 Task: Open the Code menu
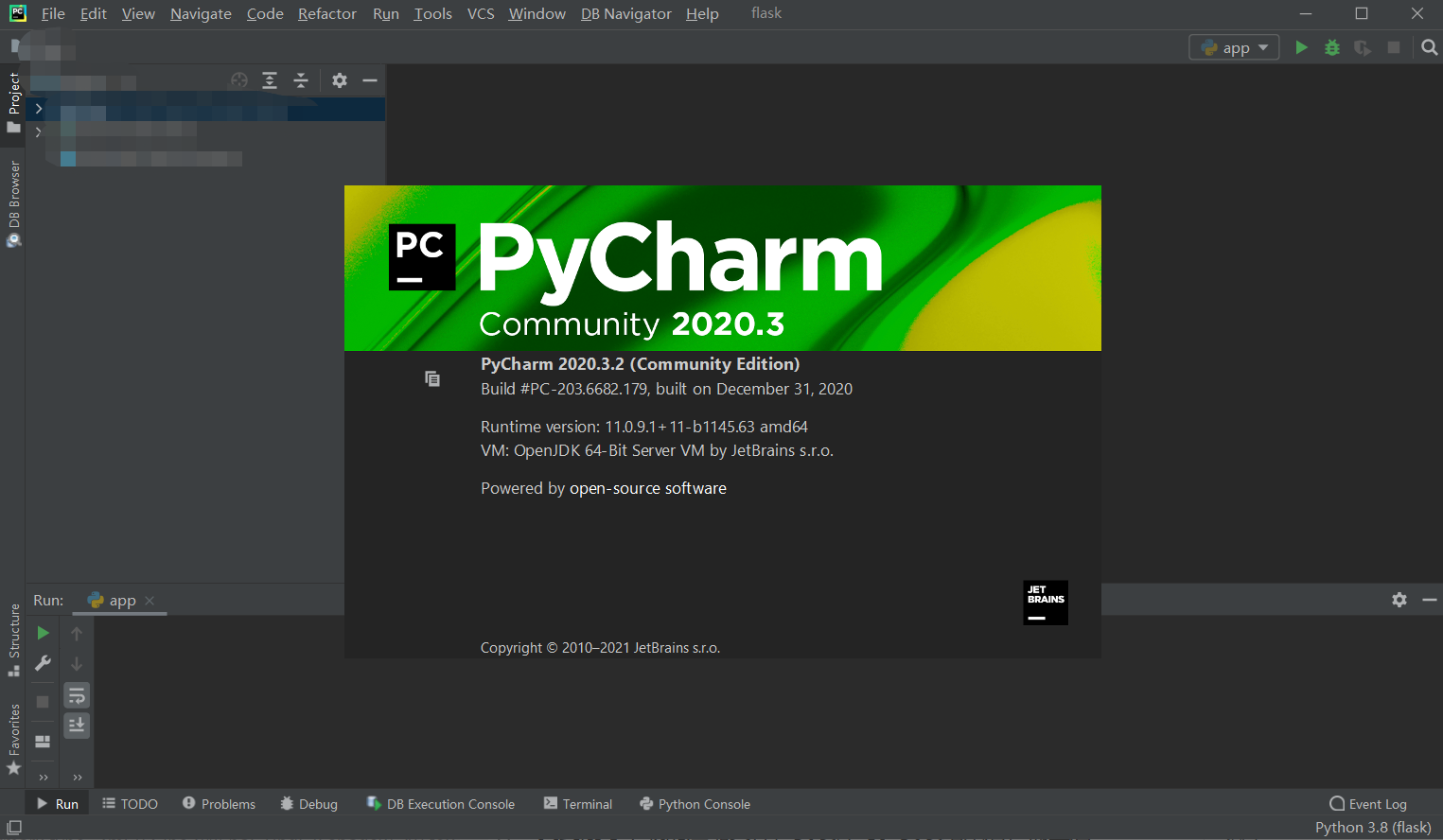[x=265, y=14]
